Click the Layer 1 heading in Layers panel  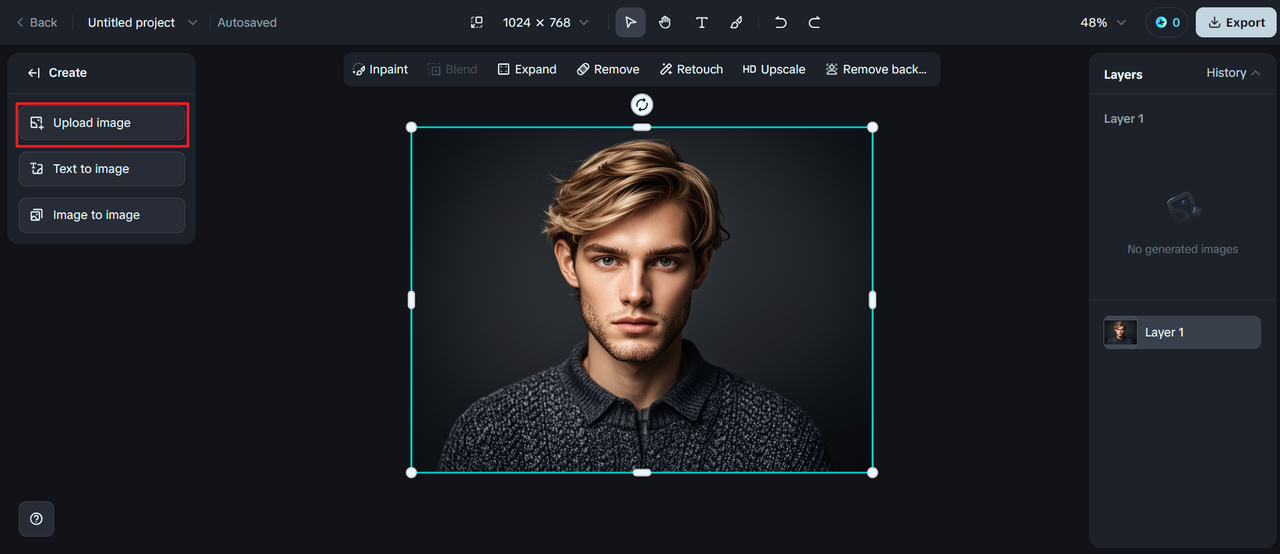[1124, 118]
